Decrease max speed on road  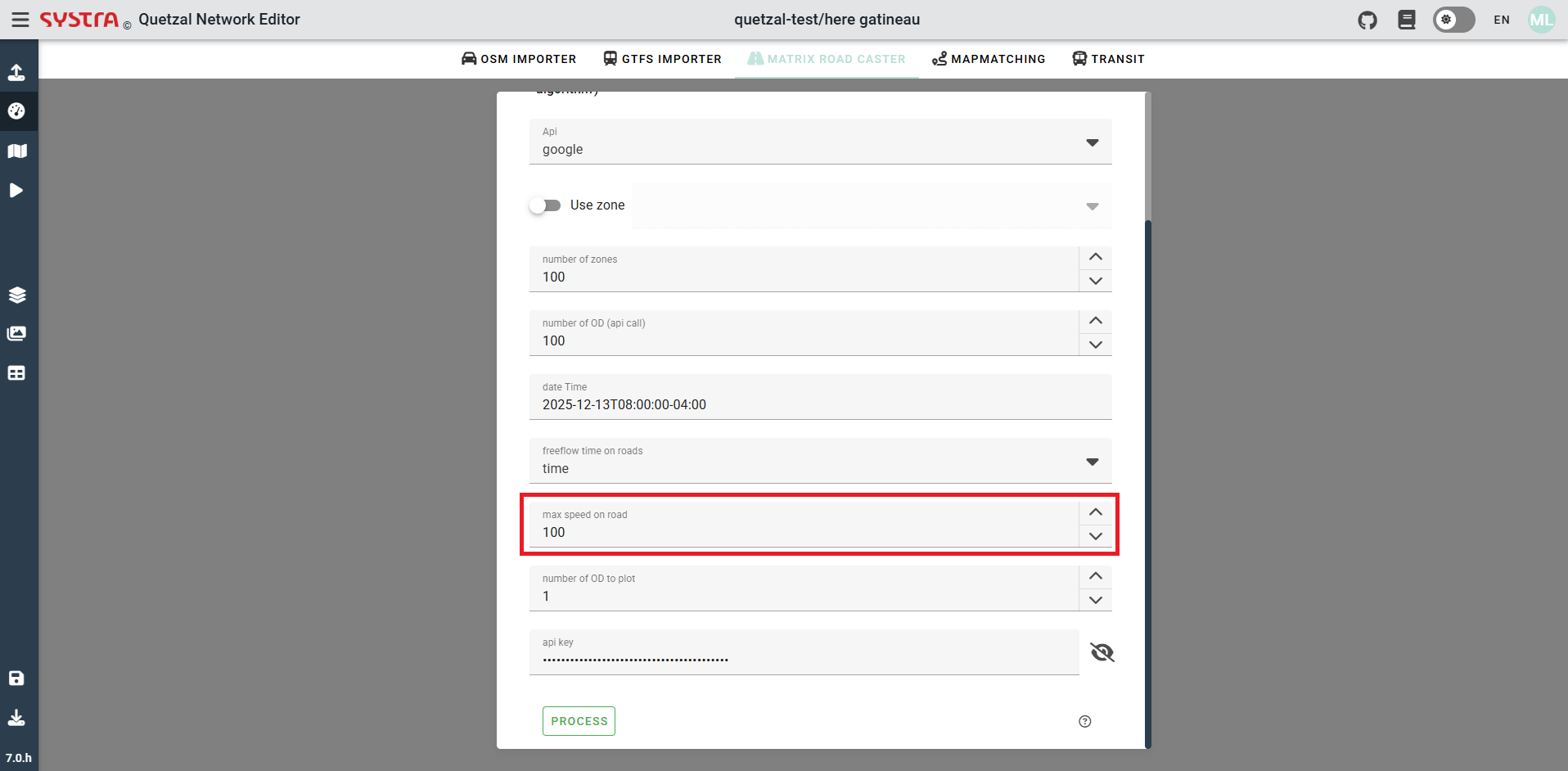1096,536
